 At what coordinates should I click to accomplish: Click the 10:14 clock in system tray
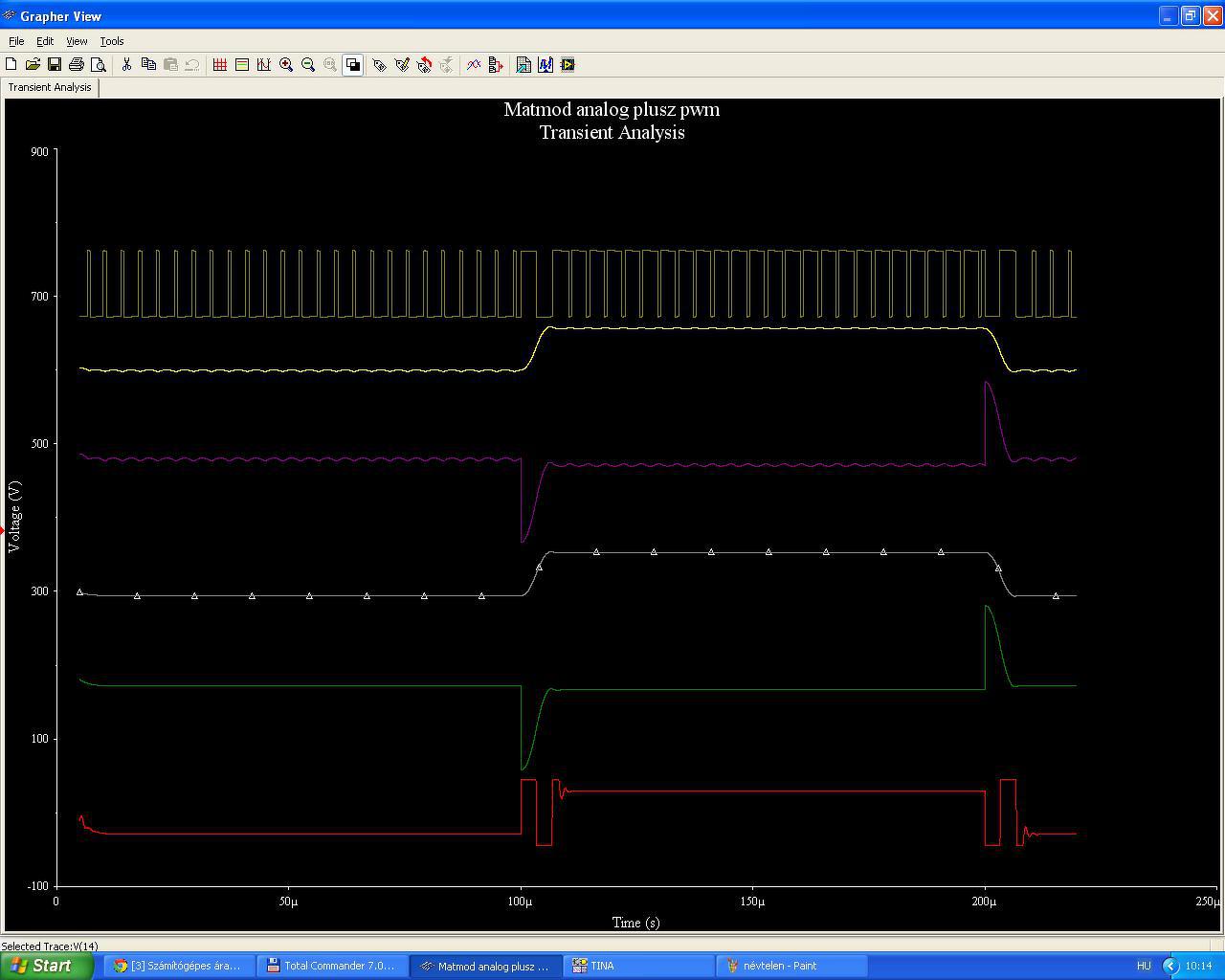pos(1198,966)
